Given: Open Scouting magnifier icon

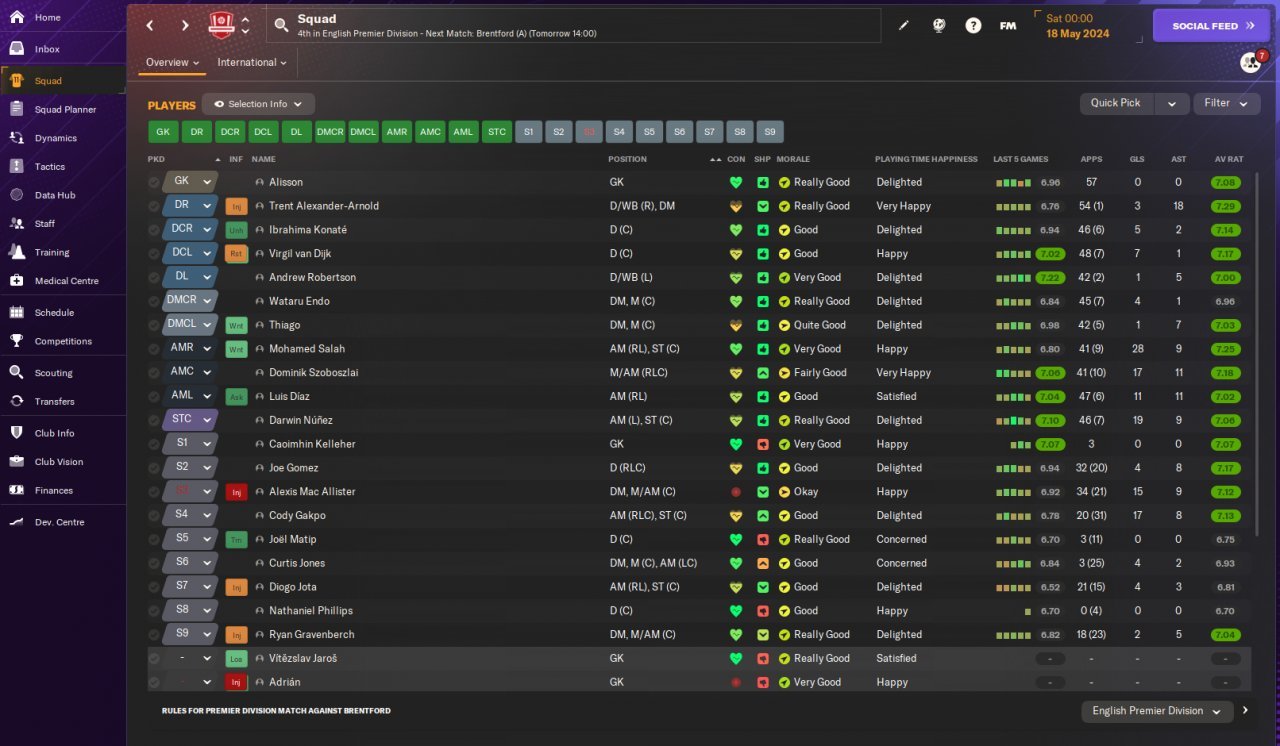Looking at the screenshot, I should (x=16, y=372).
